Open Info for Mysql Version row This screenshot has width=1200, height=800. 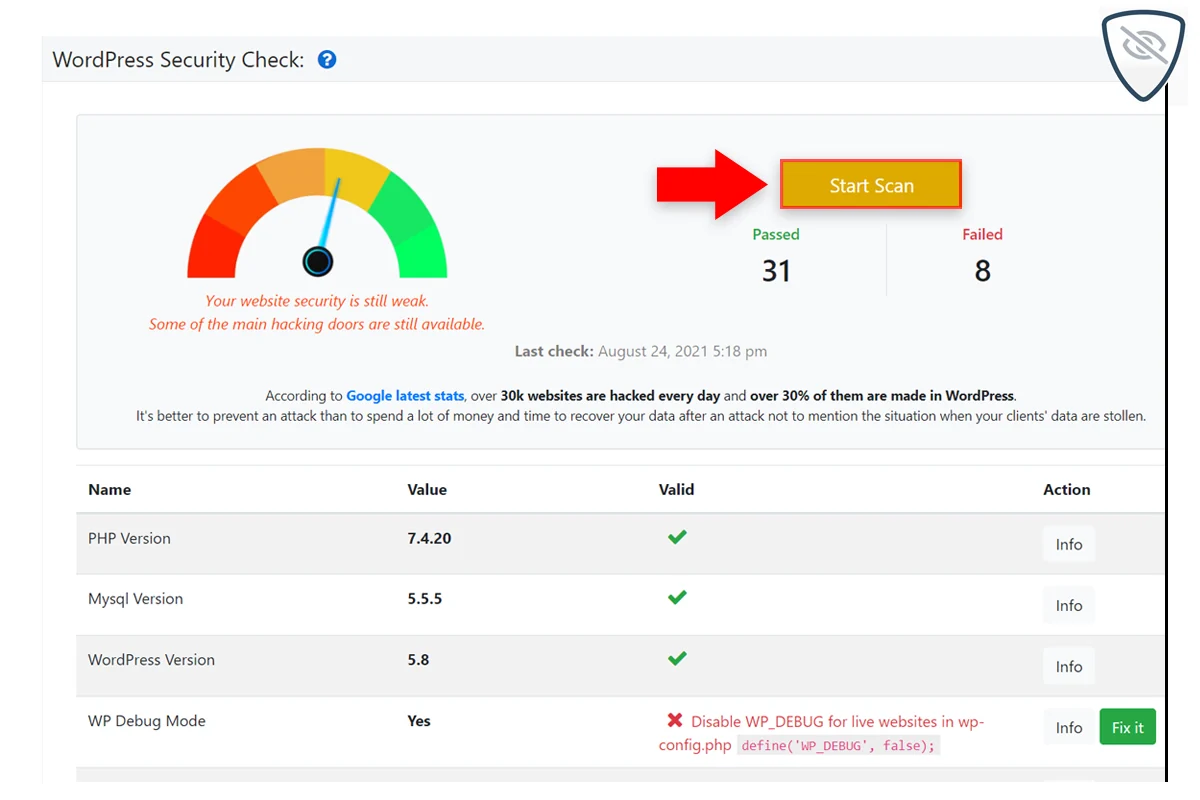1068,606
